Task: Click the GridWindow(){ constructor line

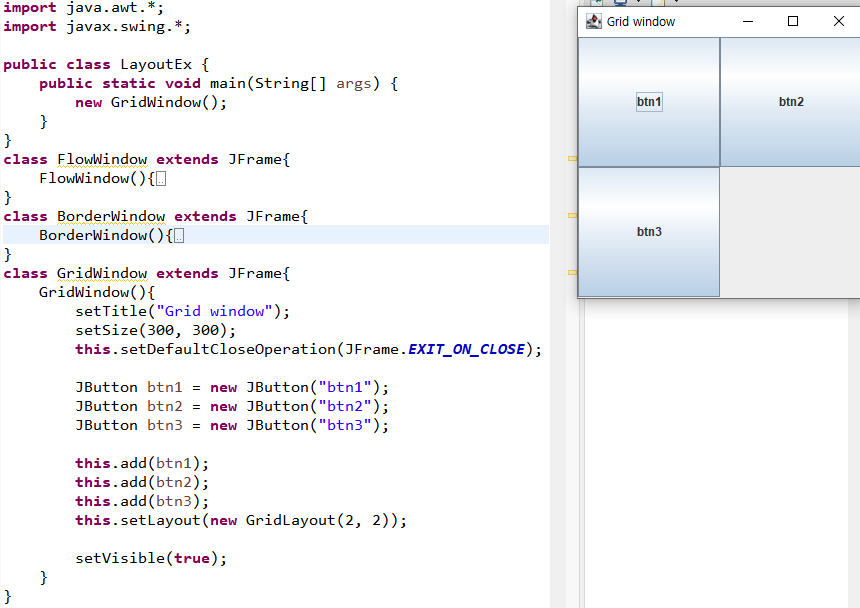Action: tap(97, 292)
